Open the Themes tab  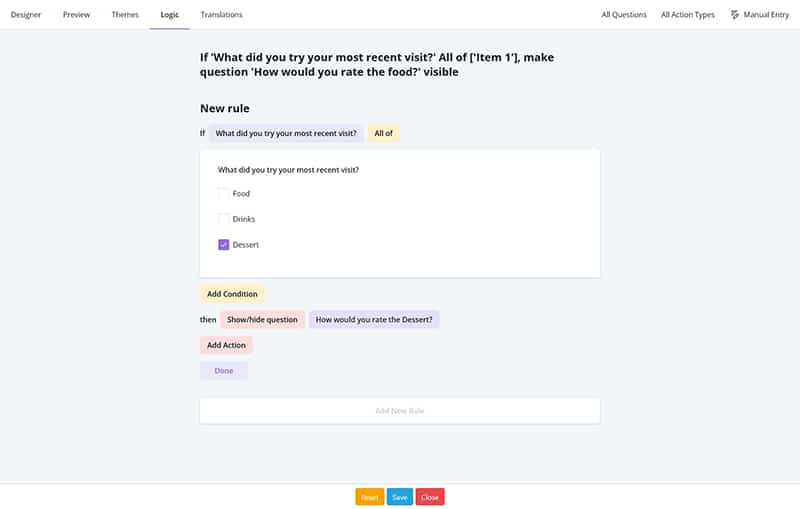[x=125, y=15]
